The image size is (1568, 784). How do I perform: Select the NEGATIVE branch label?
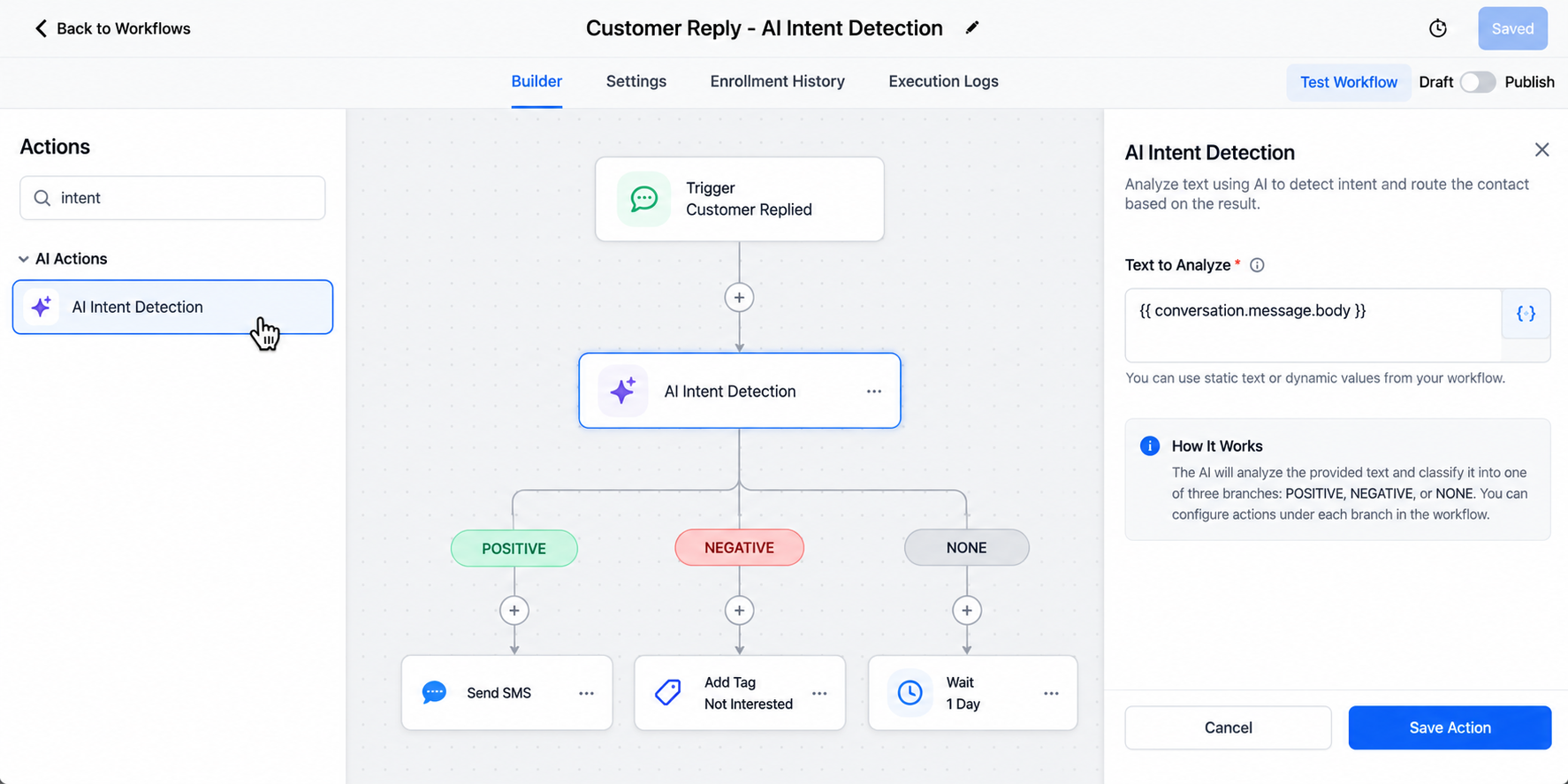tap(739, 548)
